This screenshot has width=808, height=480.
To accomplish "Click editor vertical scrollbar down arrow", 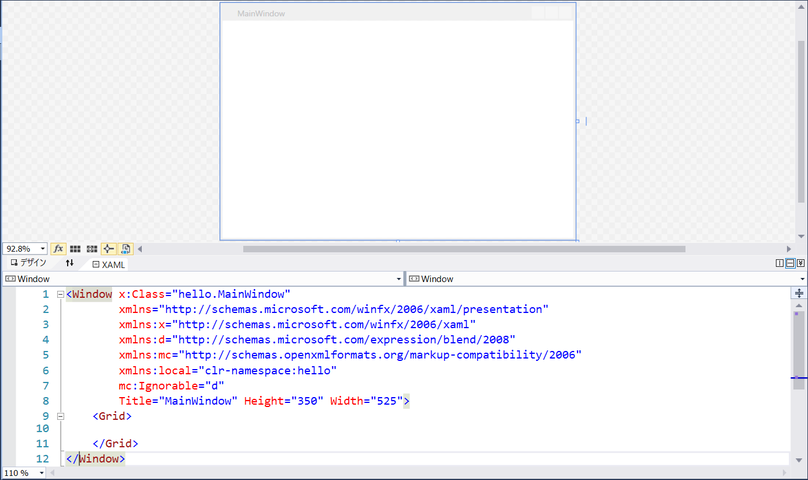I will point(799,460).
